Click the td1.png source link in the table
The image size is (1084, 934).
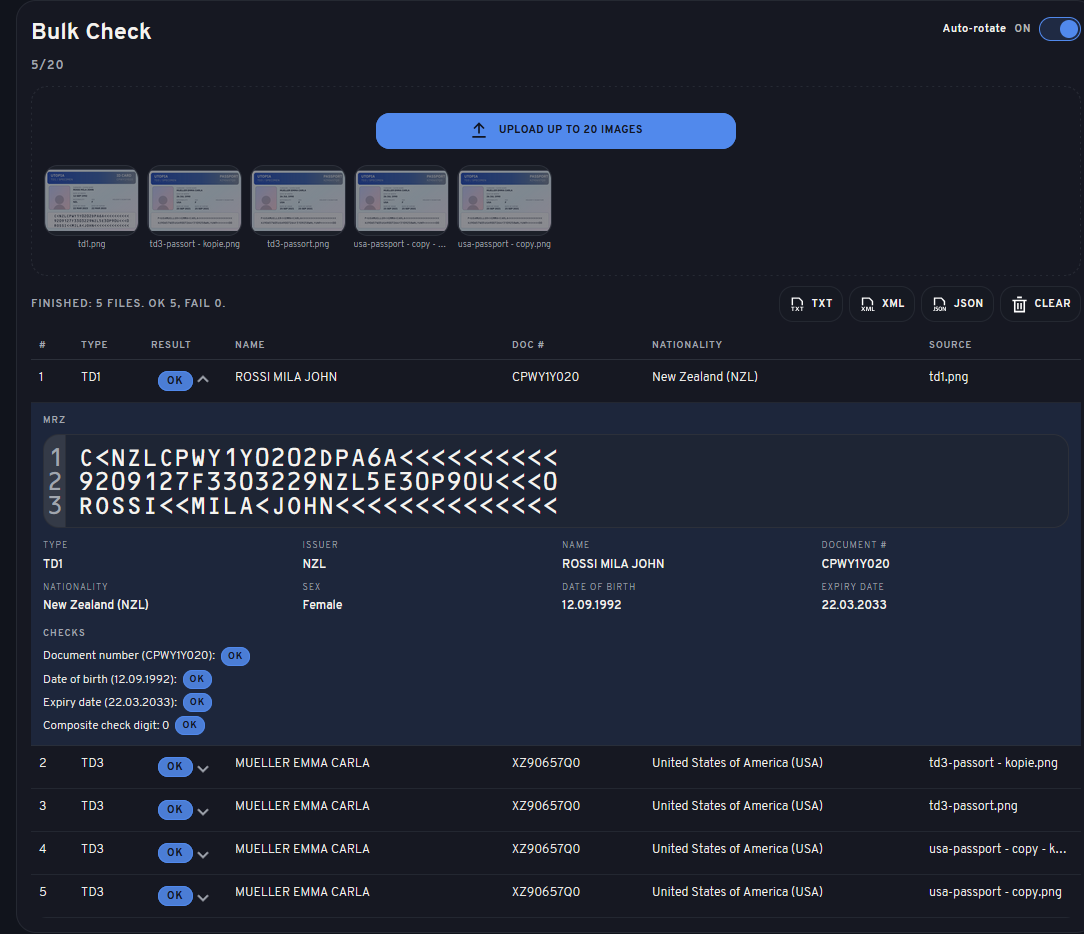tap(947, 377)
